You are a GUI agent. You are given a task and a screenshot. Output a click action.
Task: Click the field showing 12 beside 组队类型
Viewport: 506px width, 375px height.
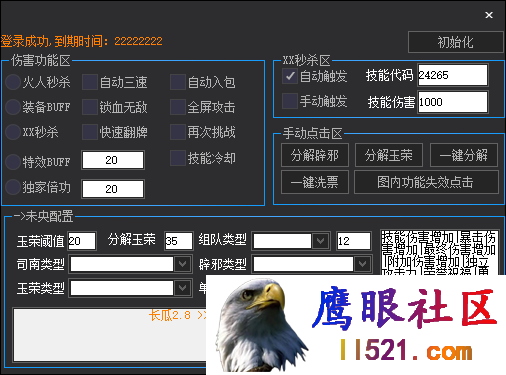coord(354,241)
